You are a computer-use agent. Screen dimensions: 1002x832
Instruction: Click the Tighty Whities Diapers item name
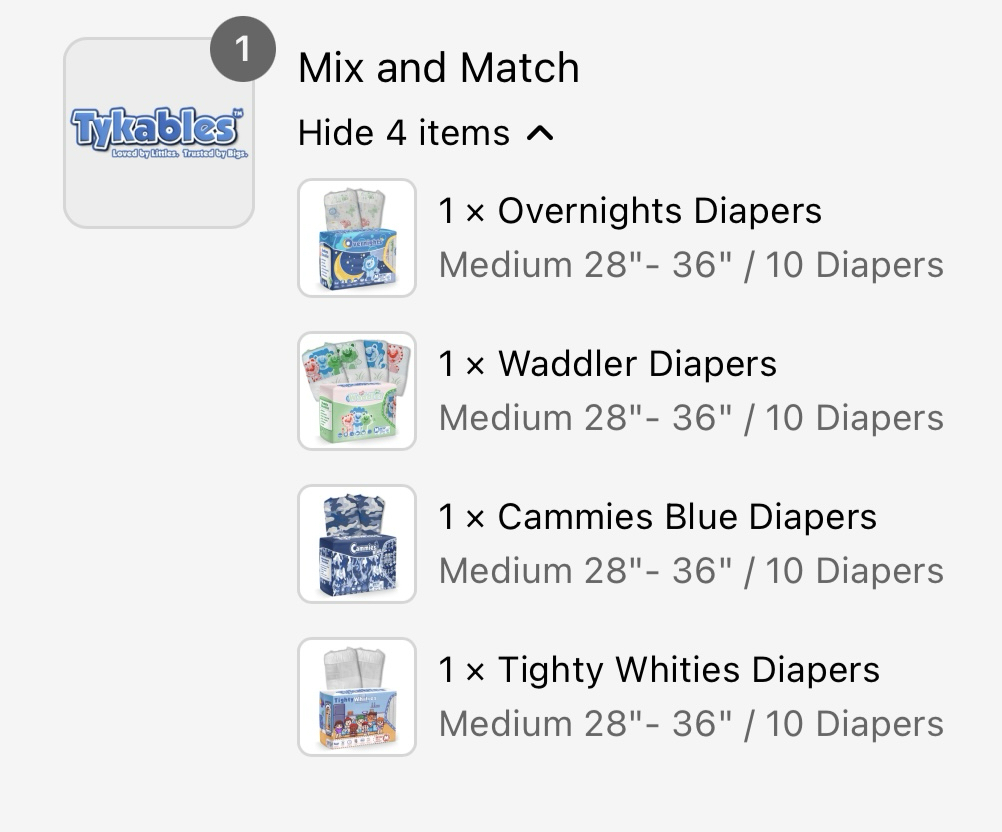click(x=689, y=670)
